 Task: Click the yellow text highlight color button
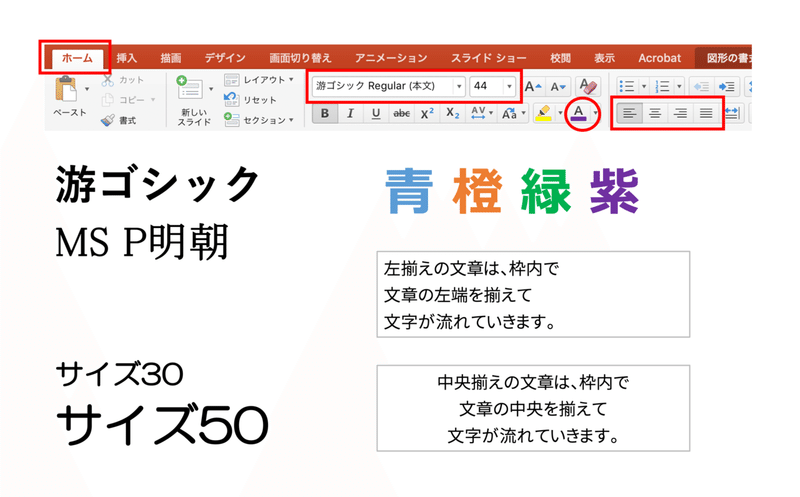543,113
